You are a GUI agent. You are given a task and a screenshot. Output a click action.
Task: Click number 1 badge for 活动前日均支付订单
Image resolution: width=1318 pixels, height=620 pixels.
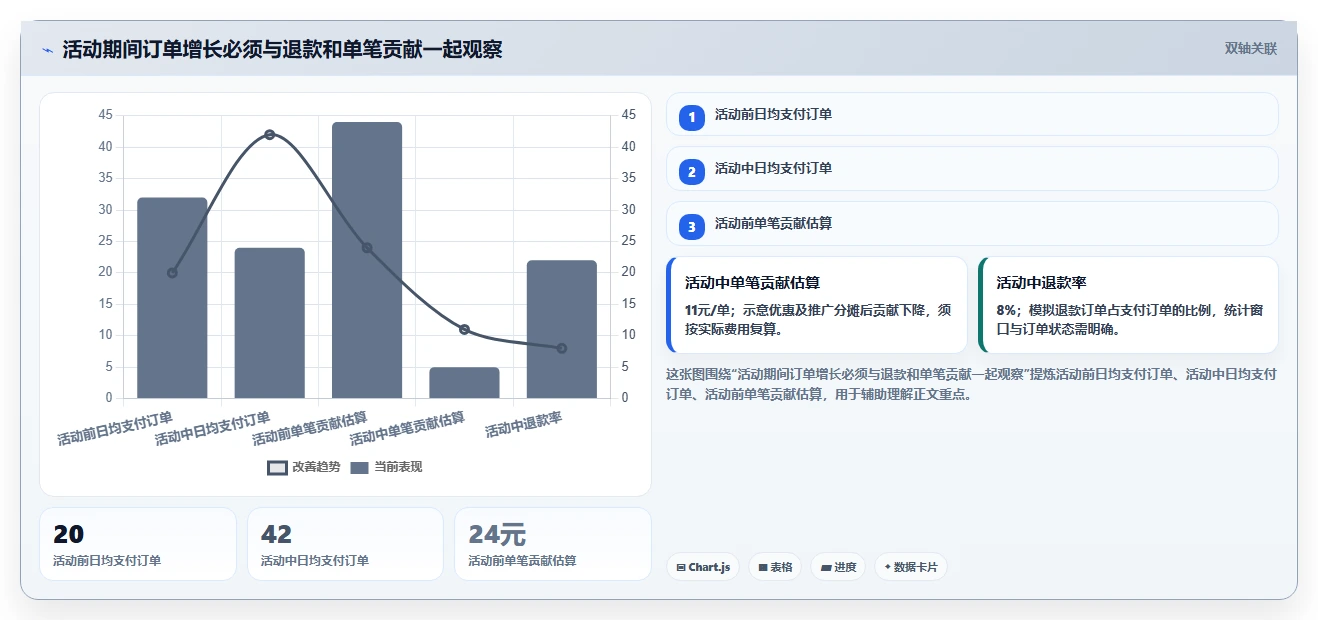tap(692, 118)
